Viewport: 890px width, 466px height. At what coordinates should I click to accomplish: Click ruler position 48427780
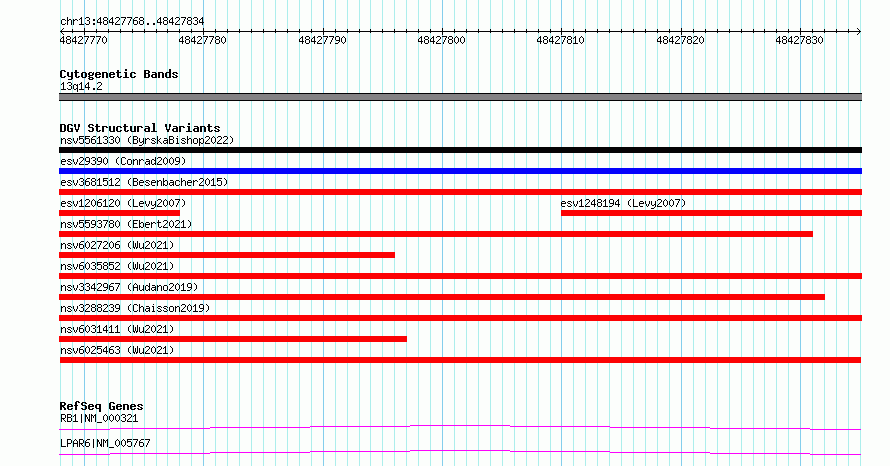tap(203, 40)
